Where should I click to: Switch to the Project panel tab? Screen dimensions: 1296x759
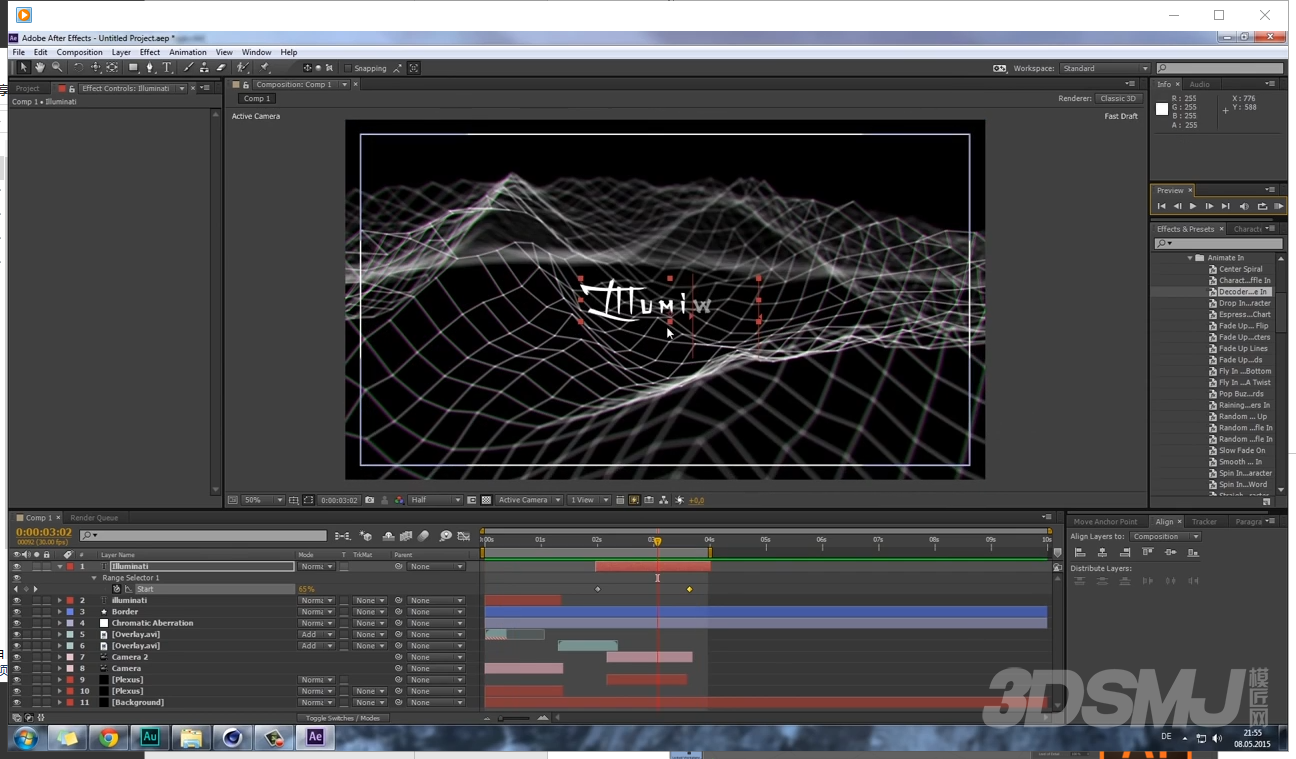click(28, 88)
